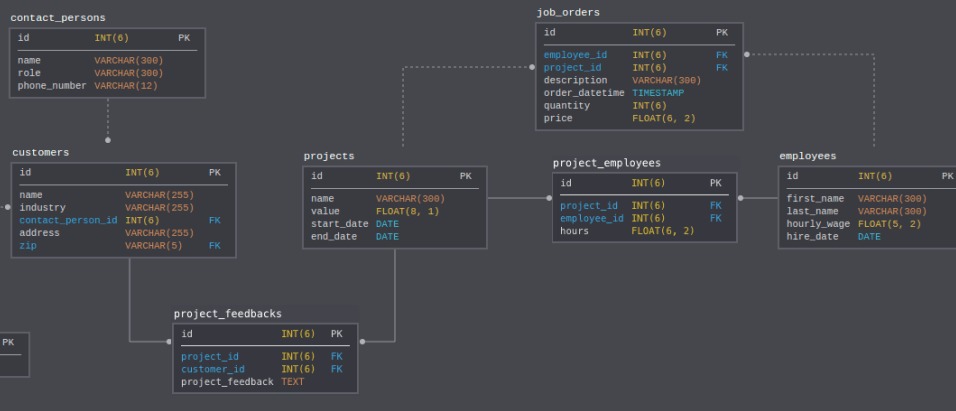The image size is (956, 411).
Task: Click phone_number column in contact_persons
Action: 52,86
